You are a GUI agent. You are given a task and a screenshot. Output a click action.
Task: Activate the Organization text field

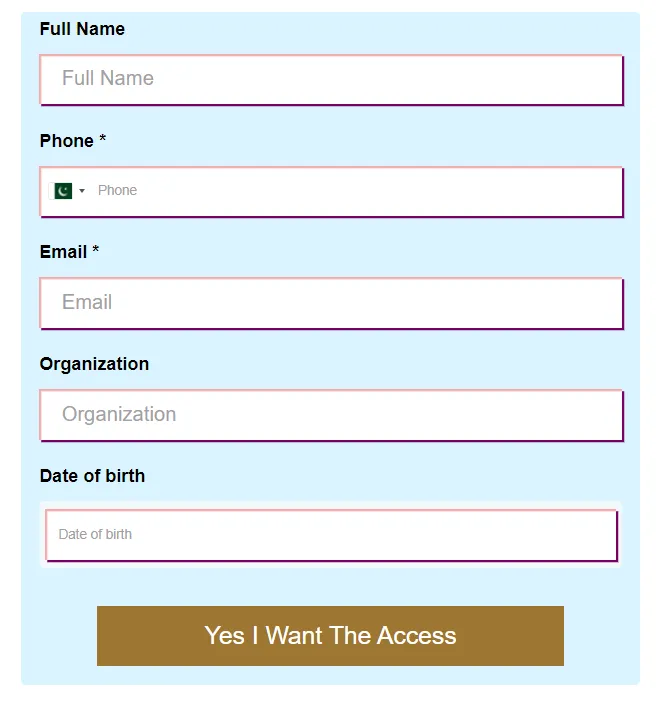pyautogui.click(x=332, y=415)
